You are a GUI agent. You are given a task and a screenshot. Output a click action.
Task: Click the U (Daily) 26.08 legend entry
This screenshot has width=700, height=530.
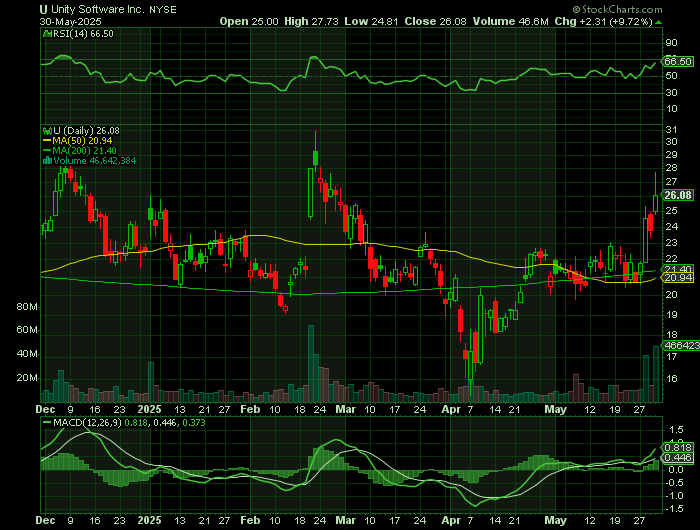click(x=87, y=131)
